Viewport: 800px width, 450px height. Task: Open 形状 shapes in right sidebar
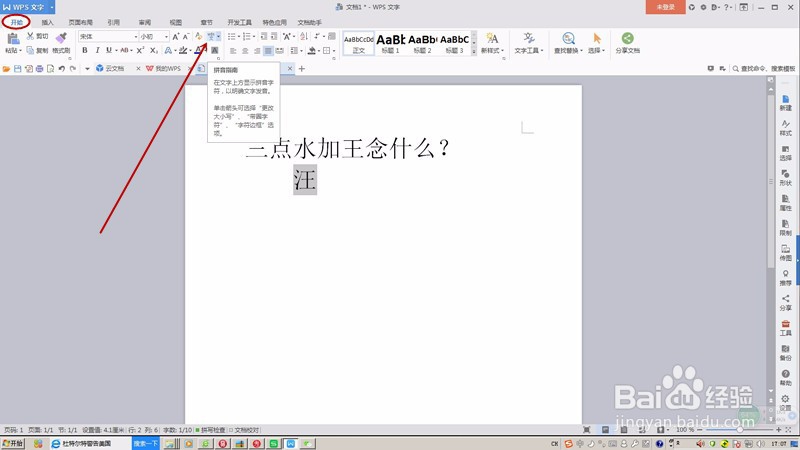tap(786, 178)
